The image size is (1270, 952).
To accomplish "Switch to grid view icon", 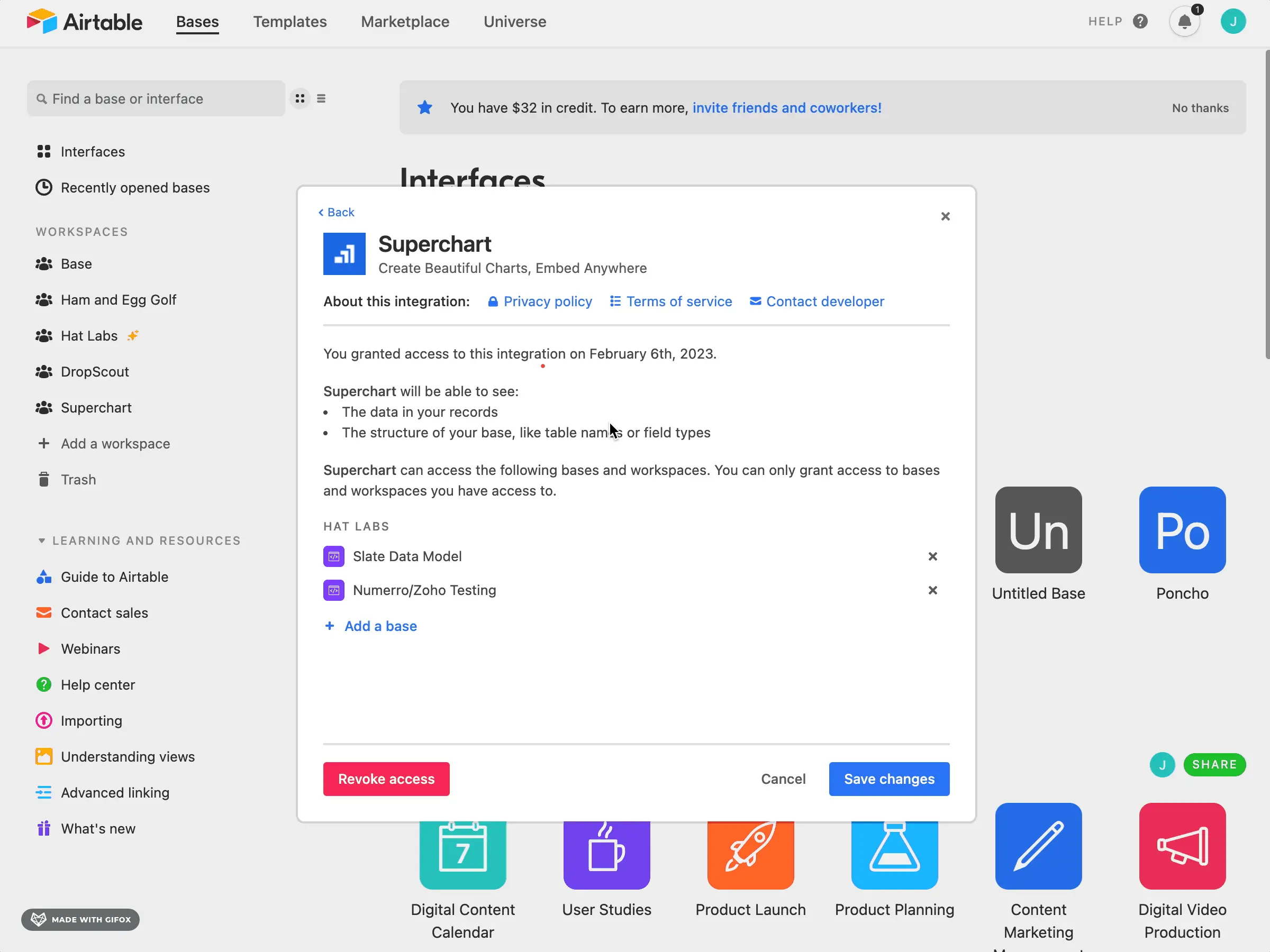I will click(x=300, y=99).
